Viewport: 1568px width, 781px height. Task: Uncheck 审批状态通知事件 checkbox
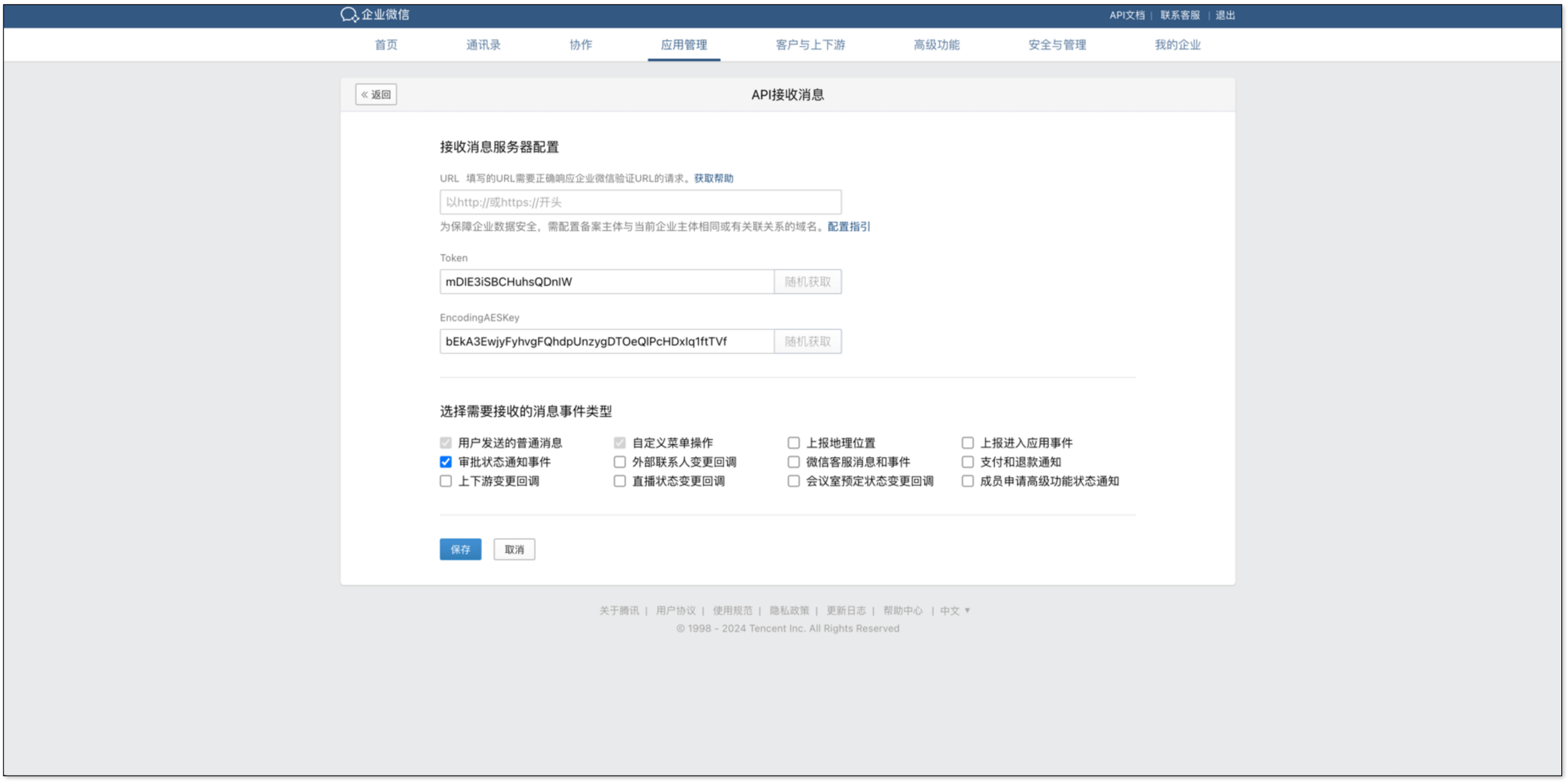point(446,462)
